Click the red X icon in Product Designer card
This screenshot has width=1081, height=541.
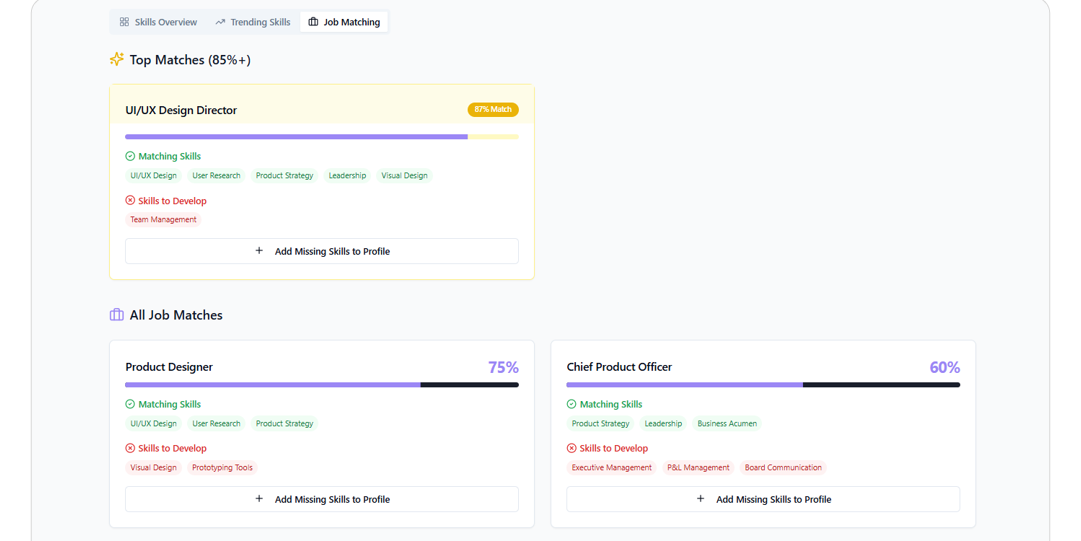(130, 448)
